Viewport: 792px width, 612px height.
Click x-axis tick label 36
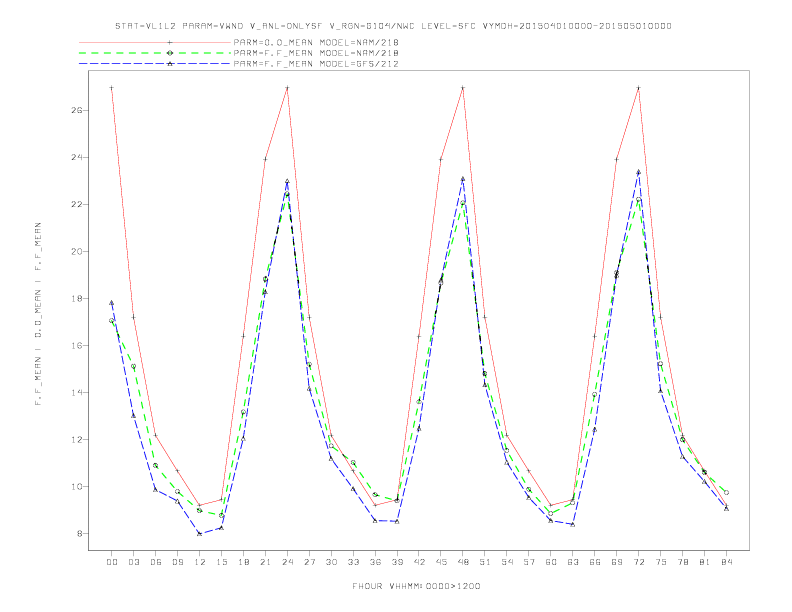click(375, 562)
